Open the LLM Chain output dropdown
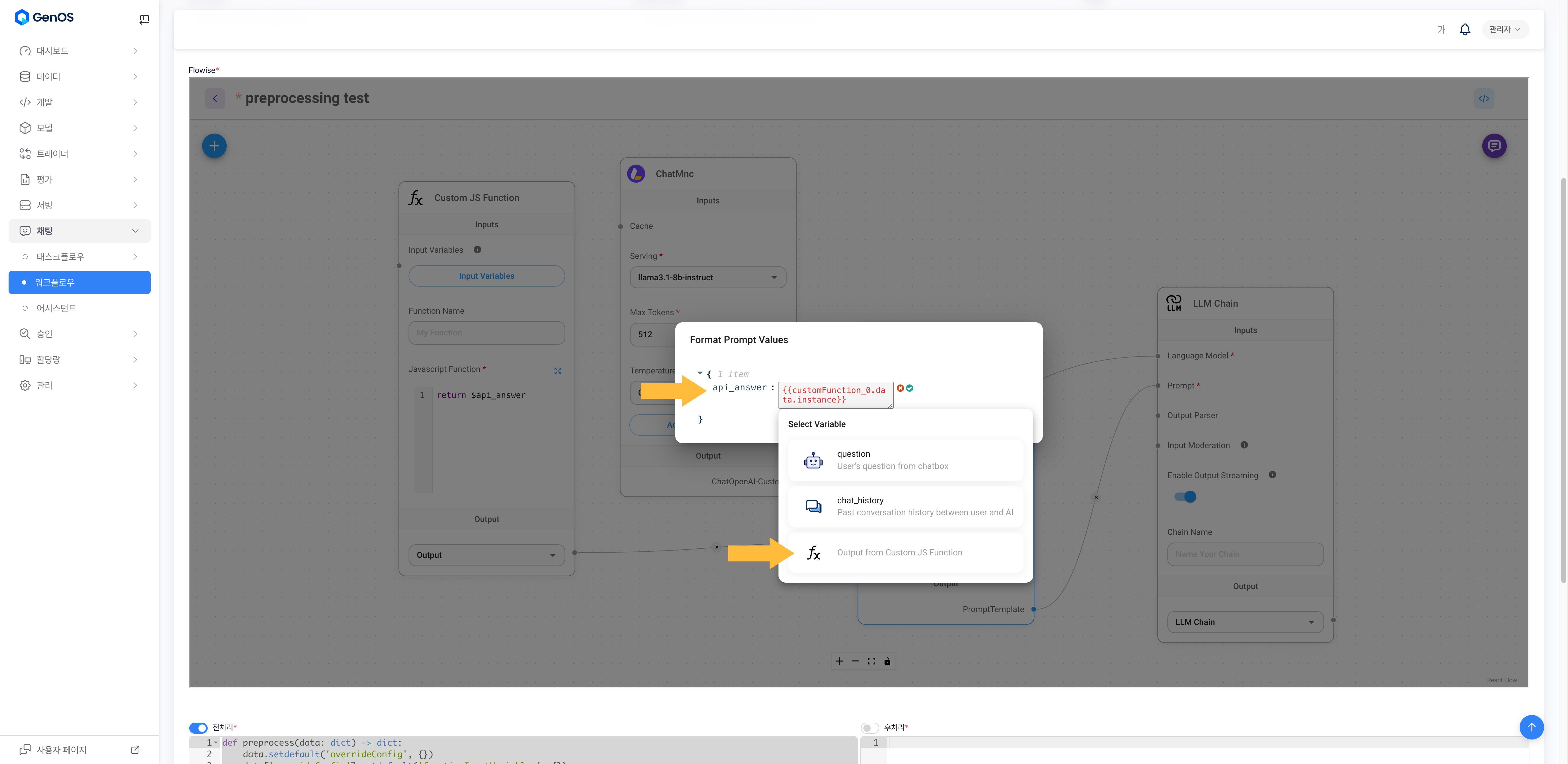This screenshot has width=1568, height=764. point(1245,622)
